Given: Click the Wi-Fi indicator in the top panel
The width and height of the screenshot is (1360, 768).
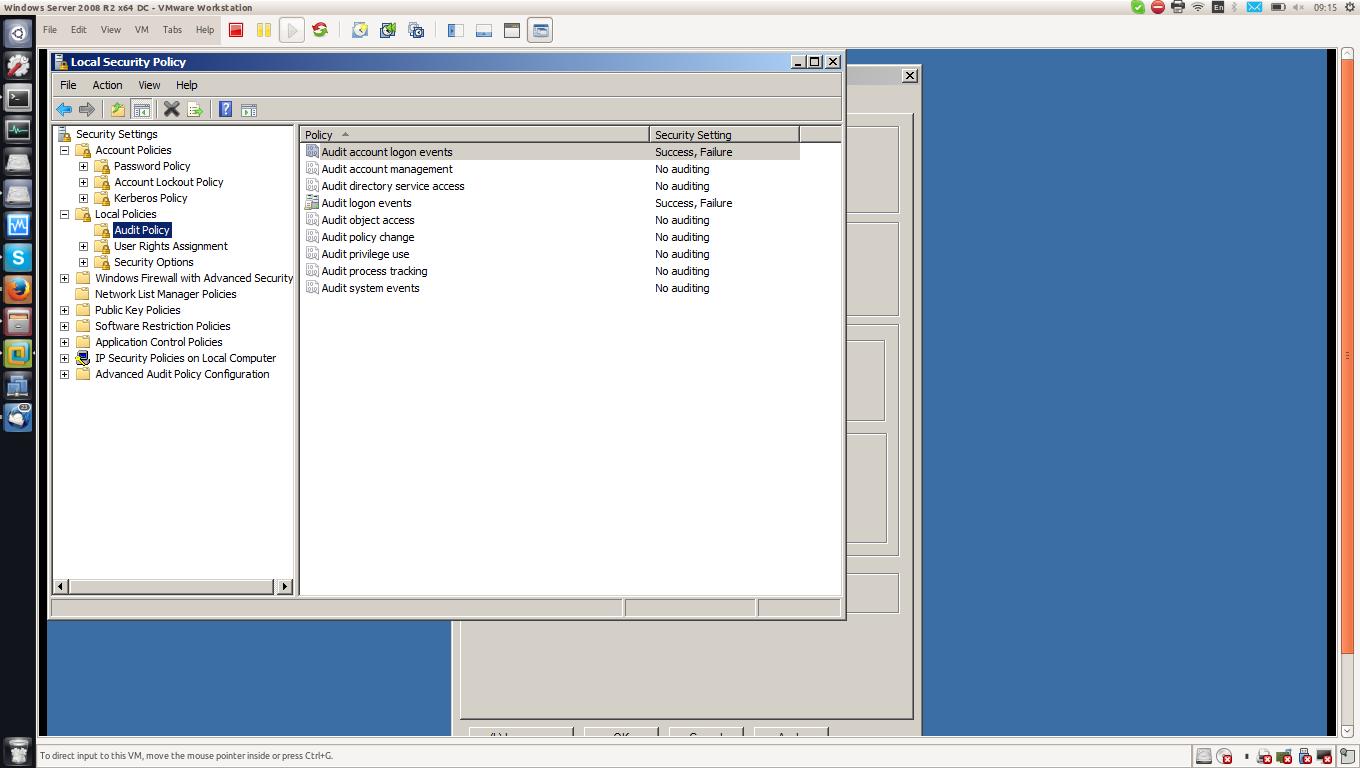Looking at the screenshot, I should pos(1198,7).
